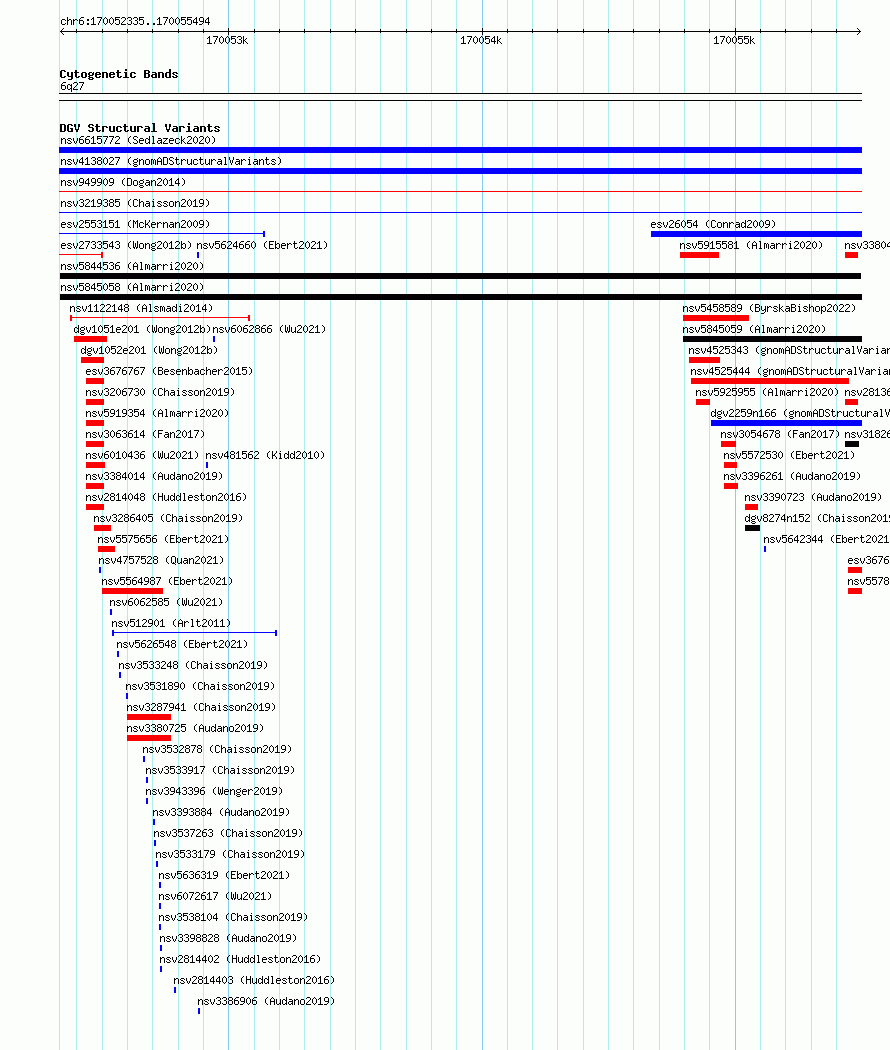Click nsv3390723 (Audano2019) label
Image resolution: width=890 pixels, height=1050 pixels.
click(813, 497)
